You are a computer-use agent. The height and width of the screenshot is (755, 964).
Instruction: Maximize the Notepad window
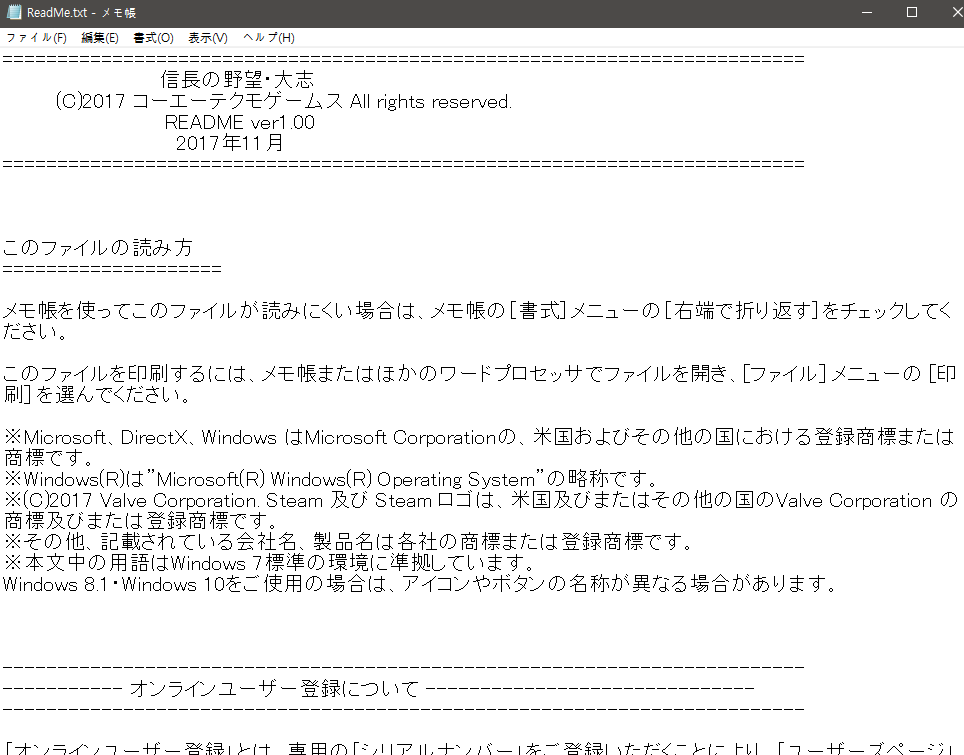912,12
